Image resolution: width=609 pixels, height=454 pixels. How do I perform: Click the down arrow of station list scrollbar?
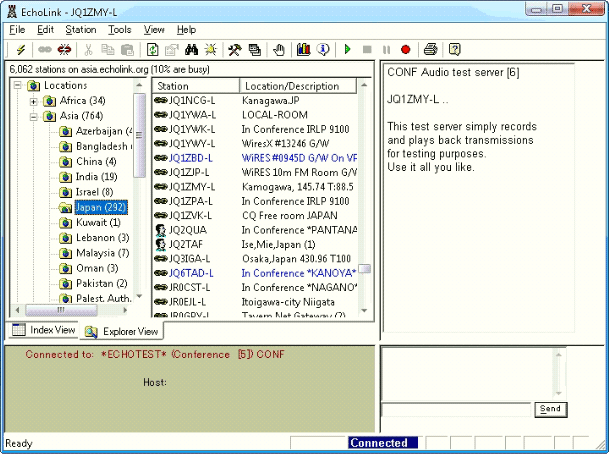point(364,310)
